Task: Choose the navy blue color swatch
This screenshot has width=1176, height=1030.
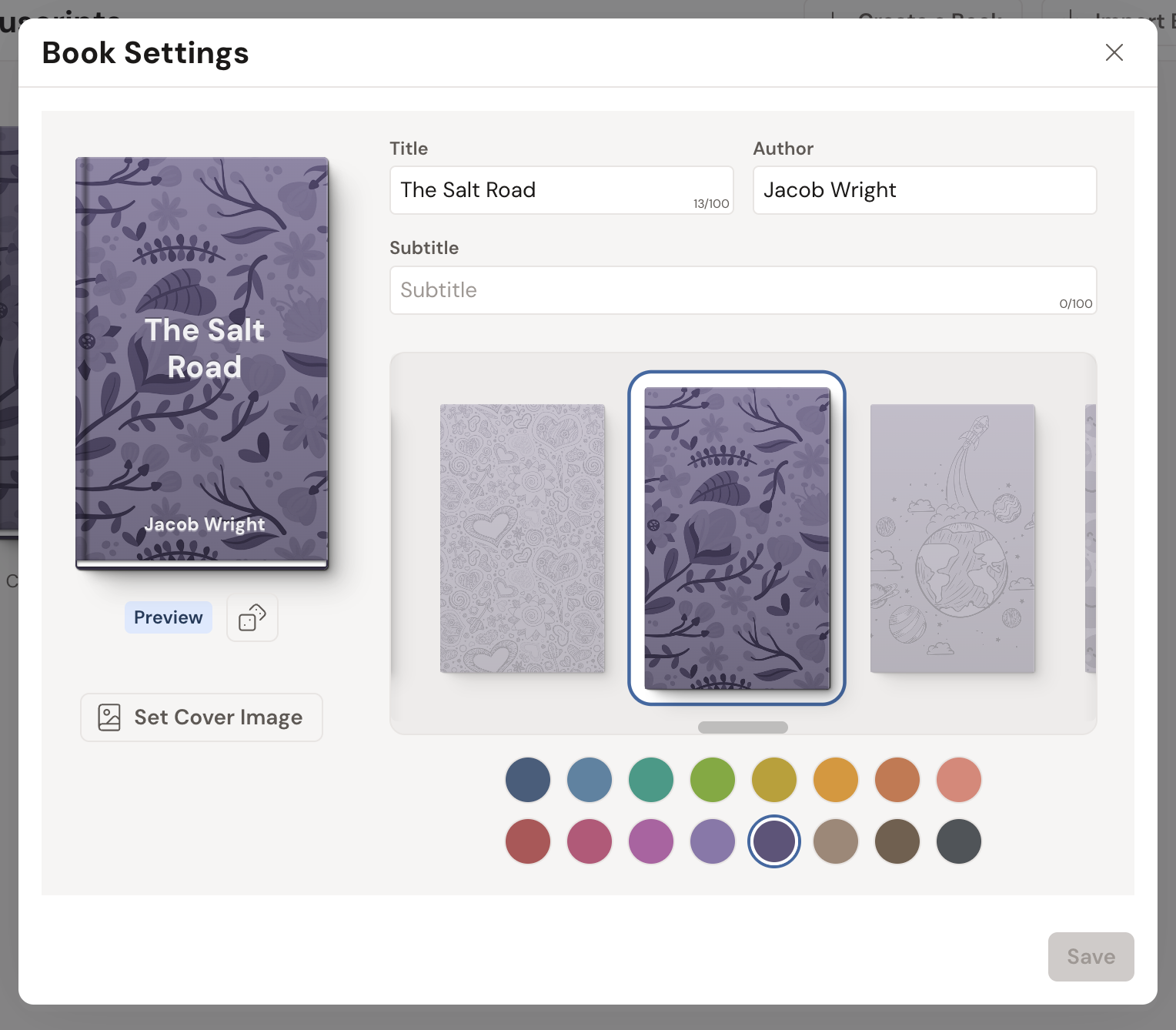Action: 528,780
